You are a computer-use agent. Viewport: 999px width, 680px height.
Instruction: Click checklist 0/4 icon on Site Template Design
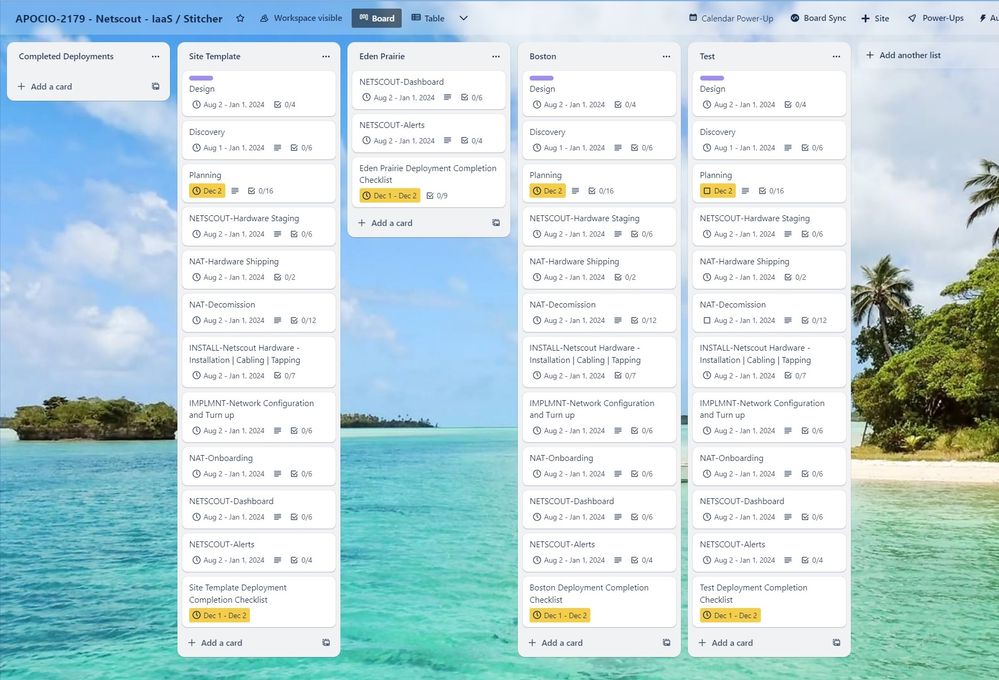pyautogui.click(x=278, y=105)
